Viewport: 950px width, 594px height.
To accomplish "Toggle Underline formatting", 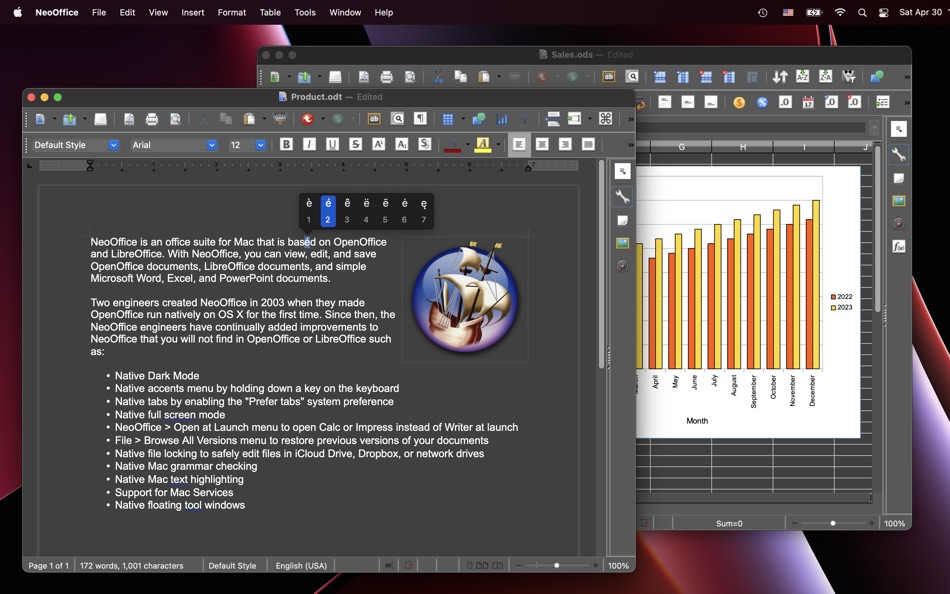I will point(332,144).
